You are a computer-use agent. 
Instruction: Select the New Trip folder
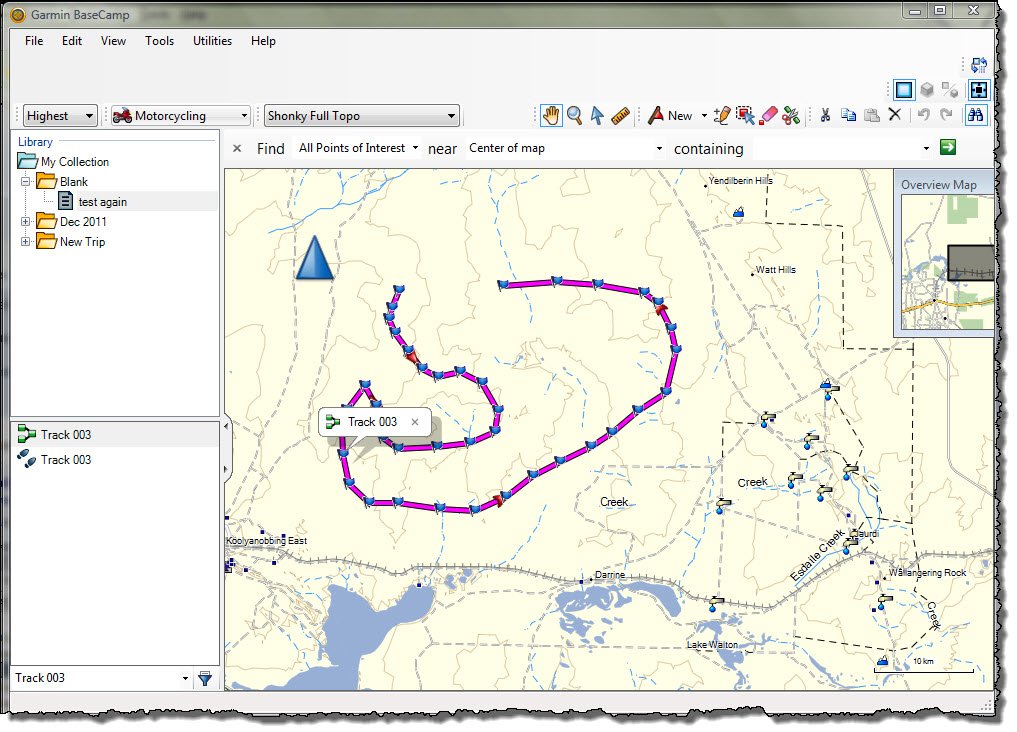pyautogui.click(x=71, y=242)
